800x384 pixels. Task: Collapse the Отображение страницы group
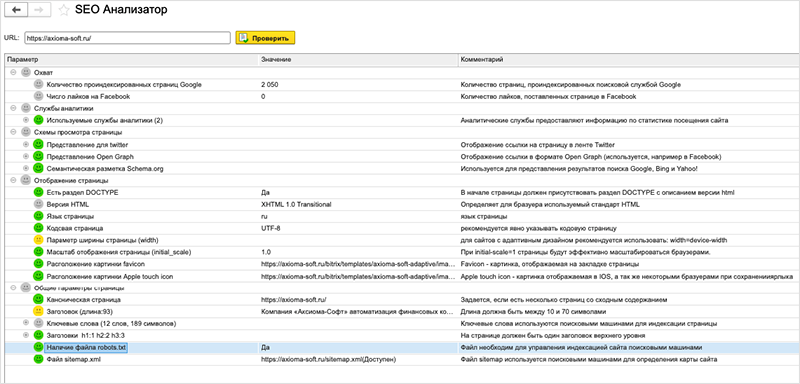13,180
